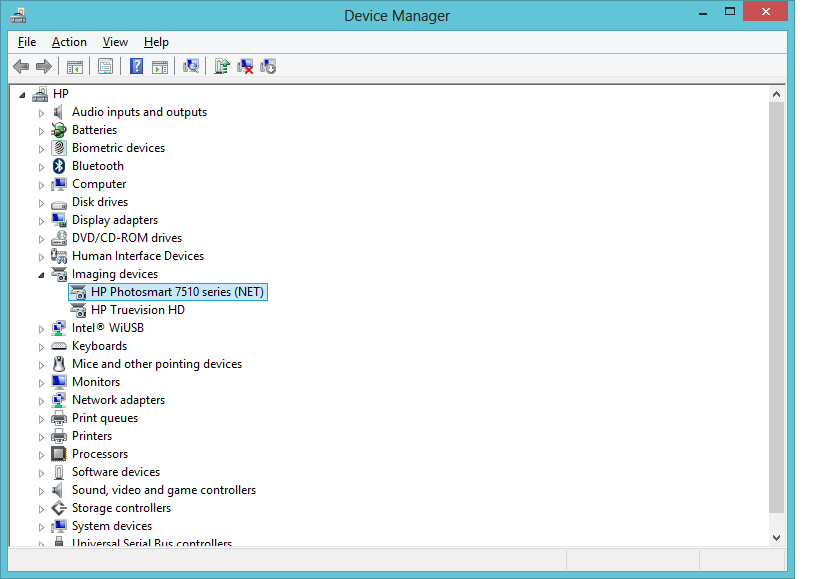Open the File menu
The height and width of the screenshot is (579, 819).
click(27, 42)
